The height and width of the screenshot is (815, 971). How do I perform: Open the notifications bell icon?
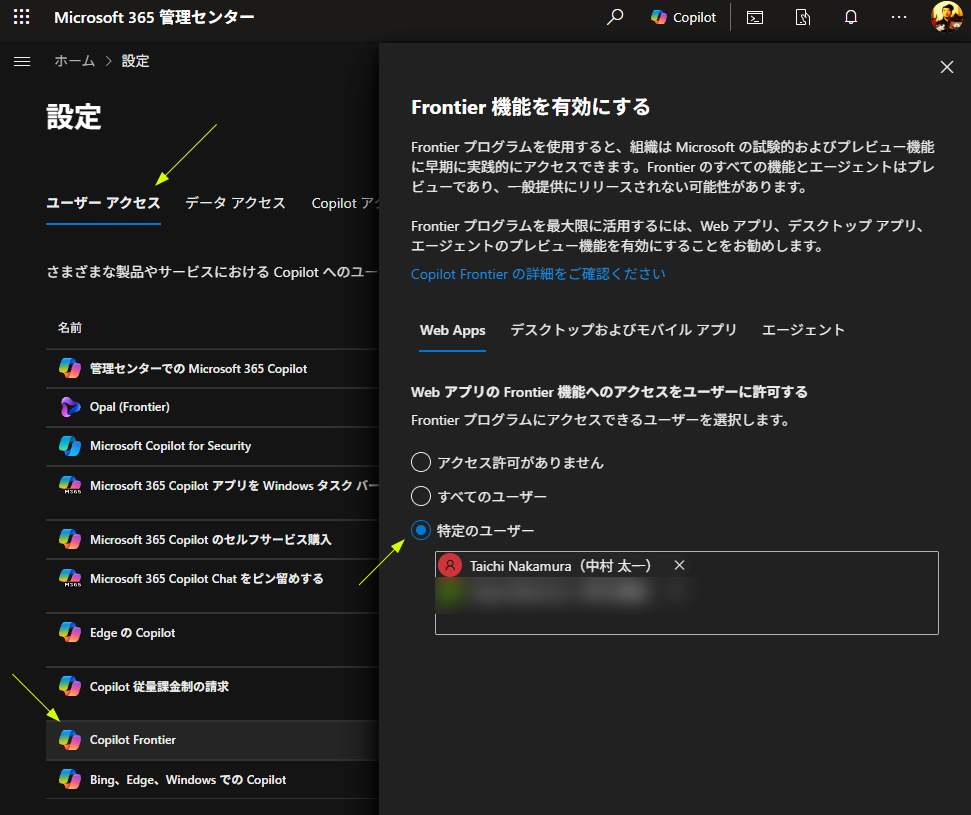click(x=851, y=17)
